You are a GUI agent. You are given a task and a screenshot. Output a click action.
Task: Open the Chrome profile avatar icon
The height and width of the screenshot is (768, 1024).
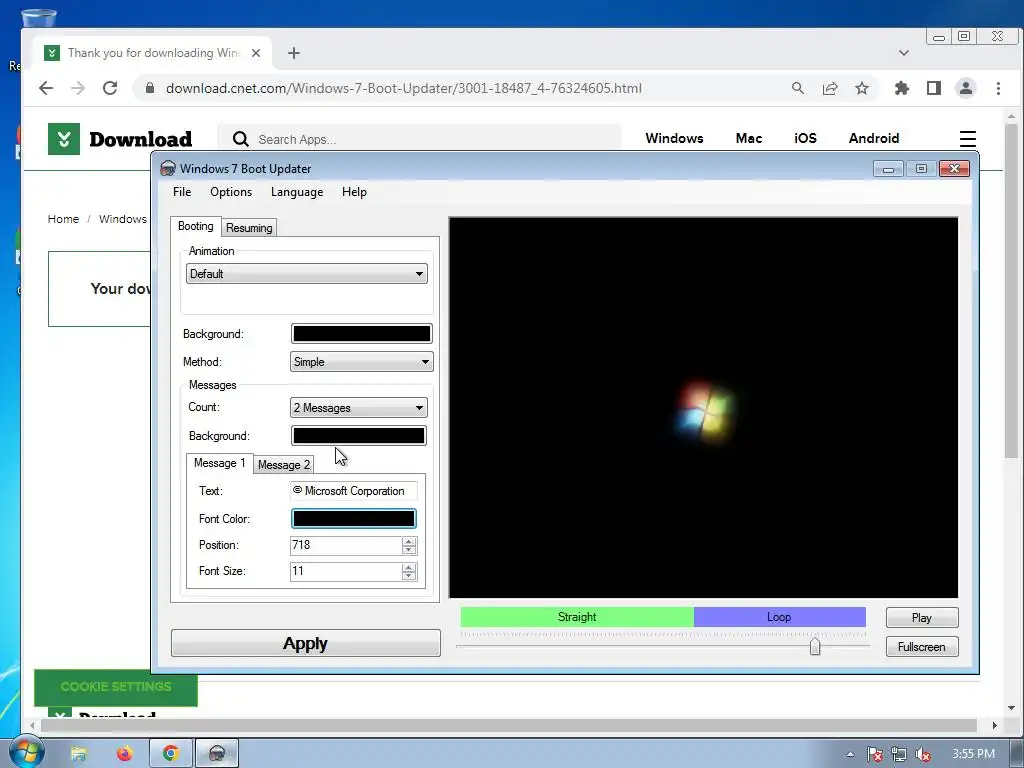click(x=966, y=88)
